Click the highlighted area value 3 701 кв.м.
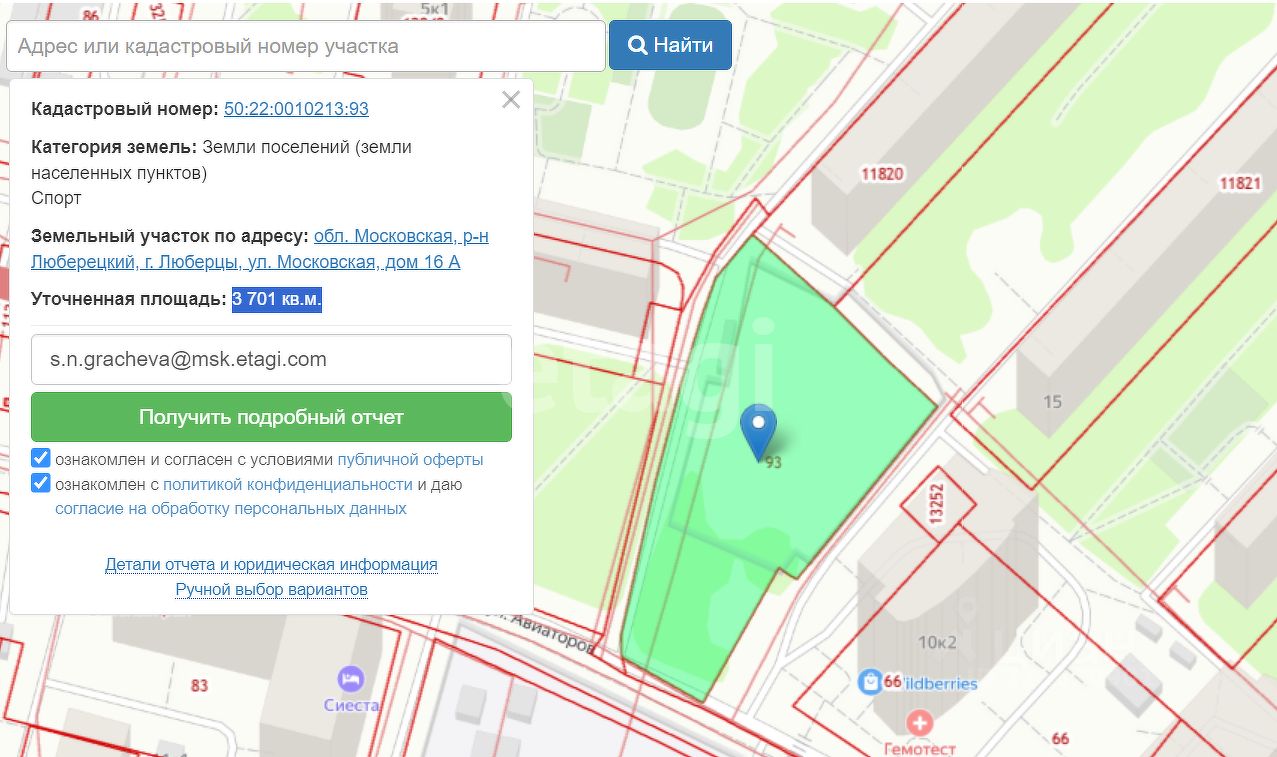This screenshot has height=757, width=1277. point(277,299)
